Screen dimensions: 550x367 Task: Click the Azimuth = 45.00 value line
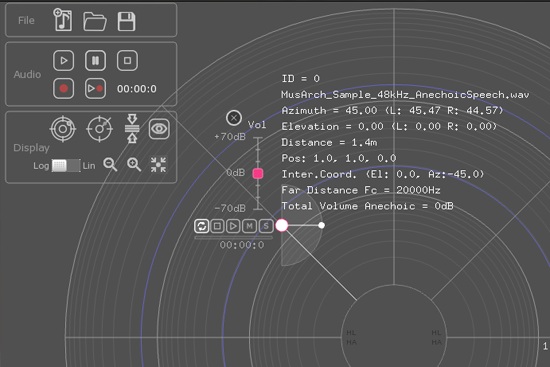[392, 111]
